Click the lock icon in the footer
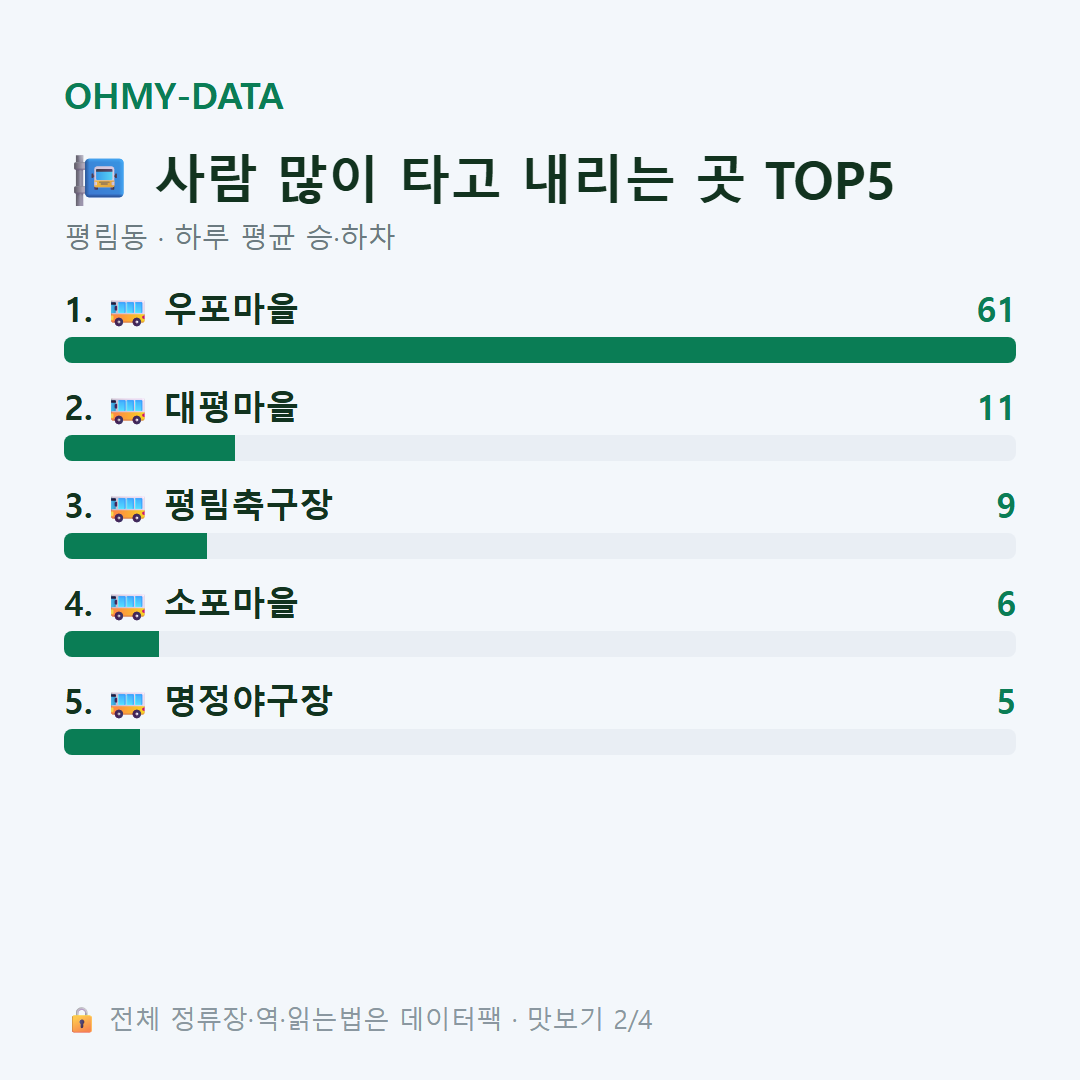The width and height of the screenshot is (1080, 1080). click(x=81, y=1020)
